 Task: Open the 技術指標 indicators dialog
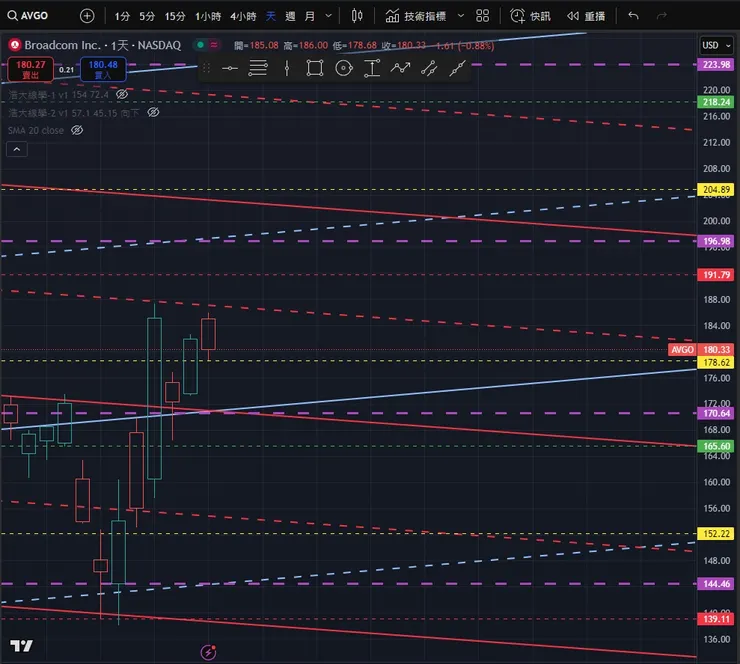[x=416, y=16]
